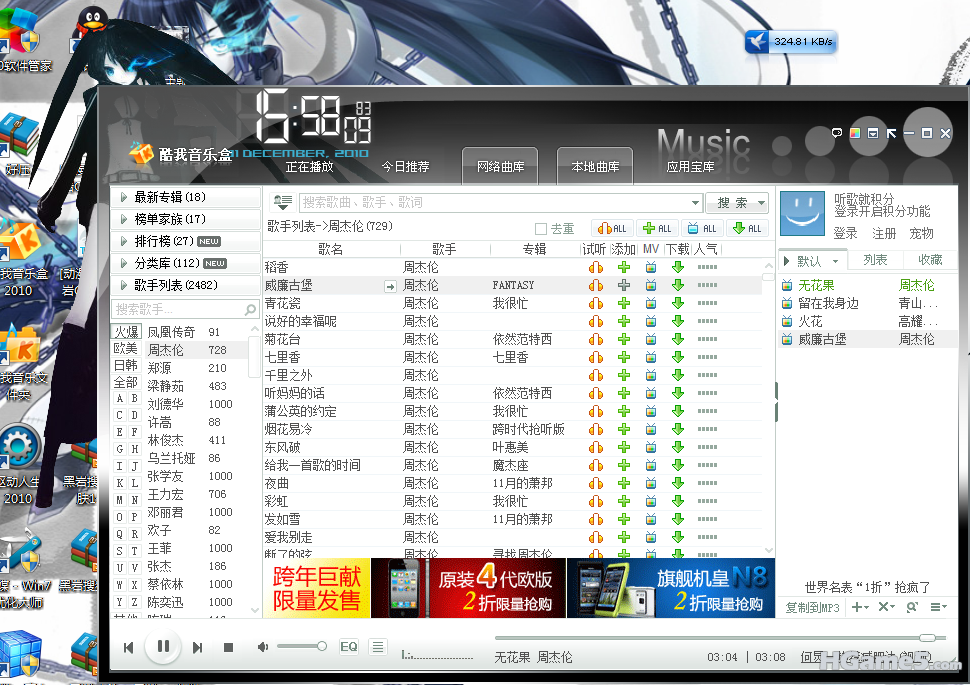Add 稻香 to playlist with plus icon
Viewport: 970px width, 685px height.
click(624, 267)
